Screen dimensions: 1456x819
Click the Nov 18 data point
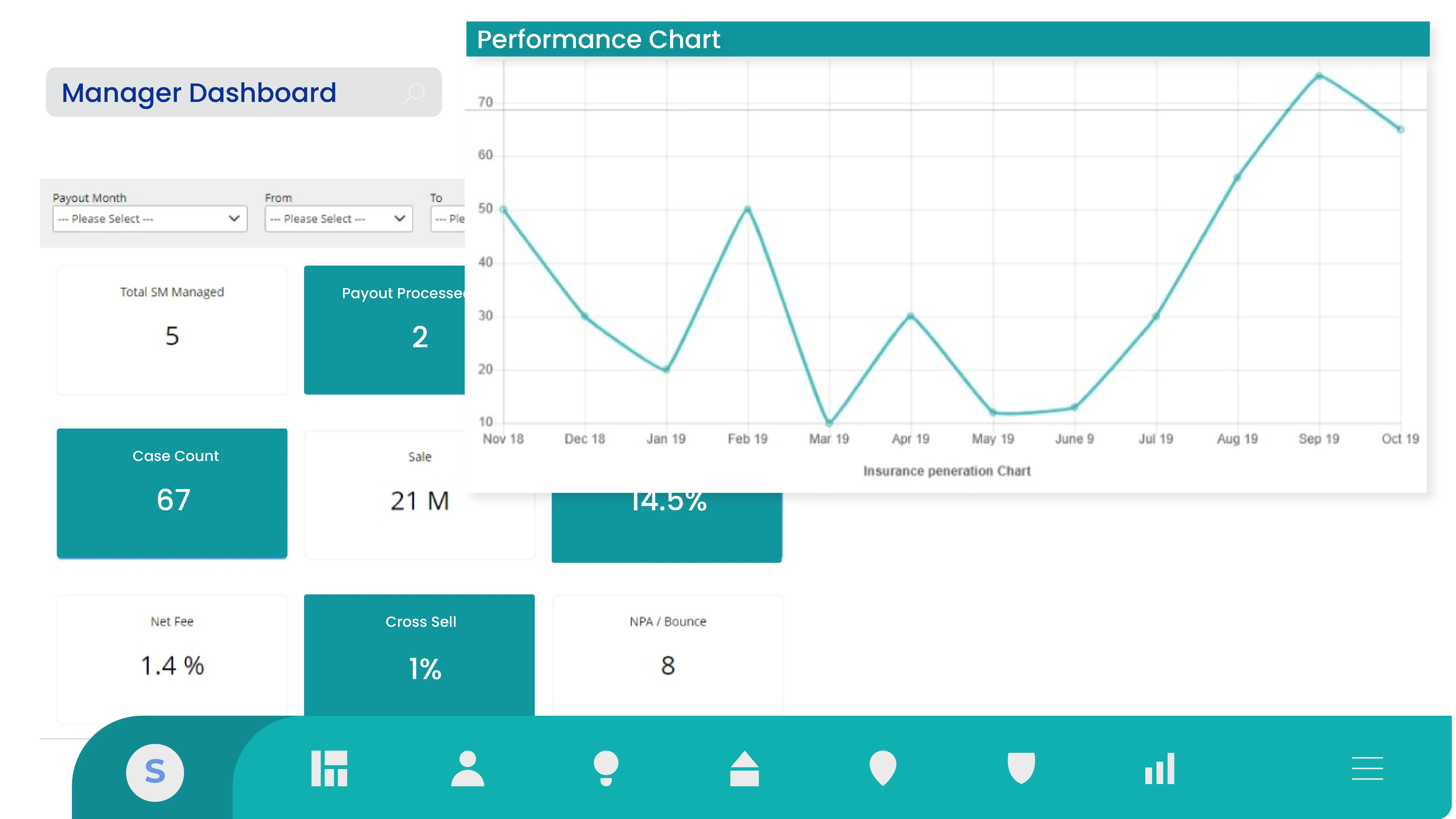(504, 210)
